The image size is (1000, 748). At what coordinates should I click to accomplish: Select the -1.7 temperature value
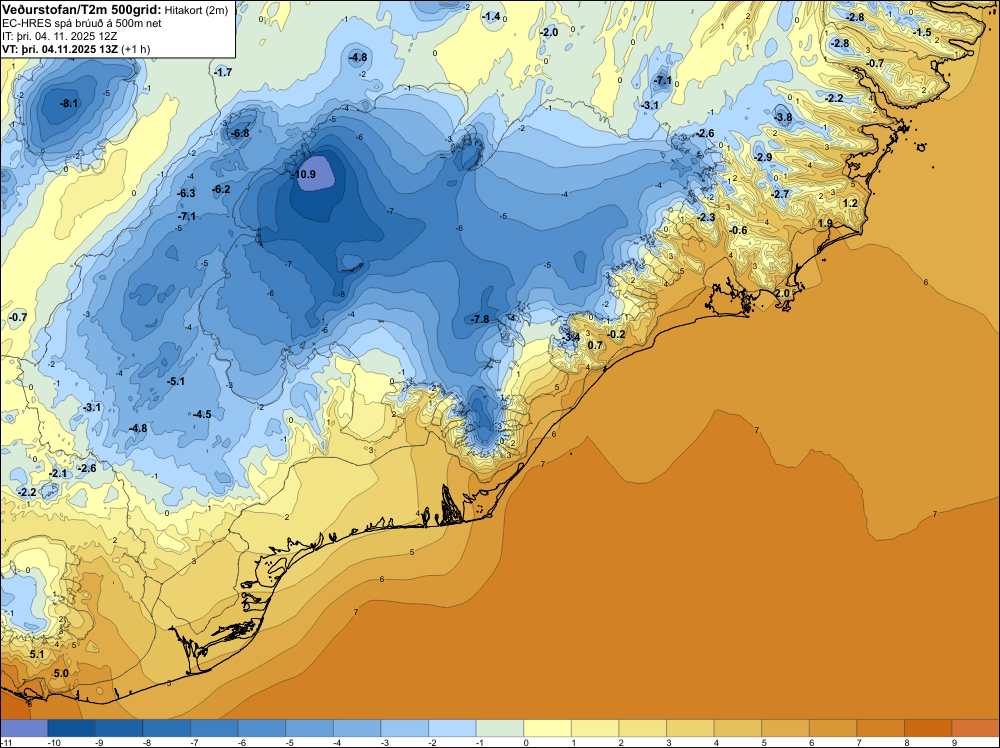pos(223,73)
